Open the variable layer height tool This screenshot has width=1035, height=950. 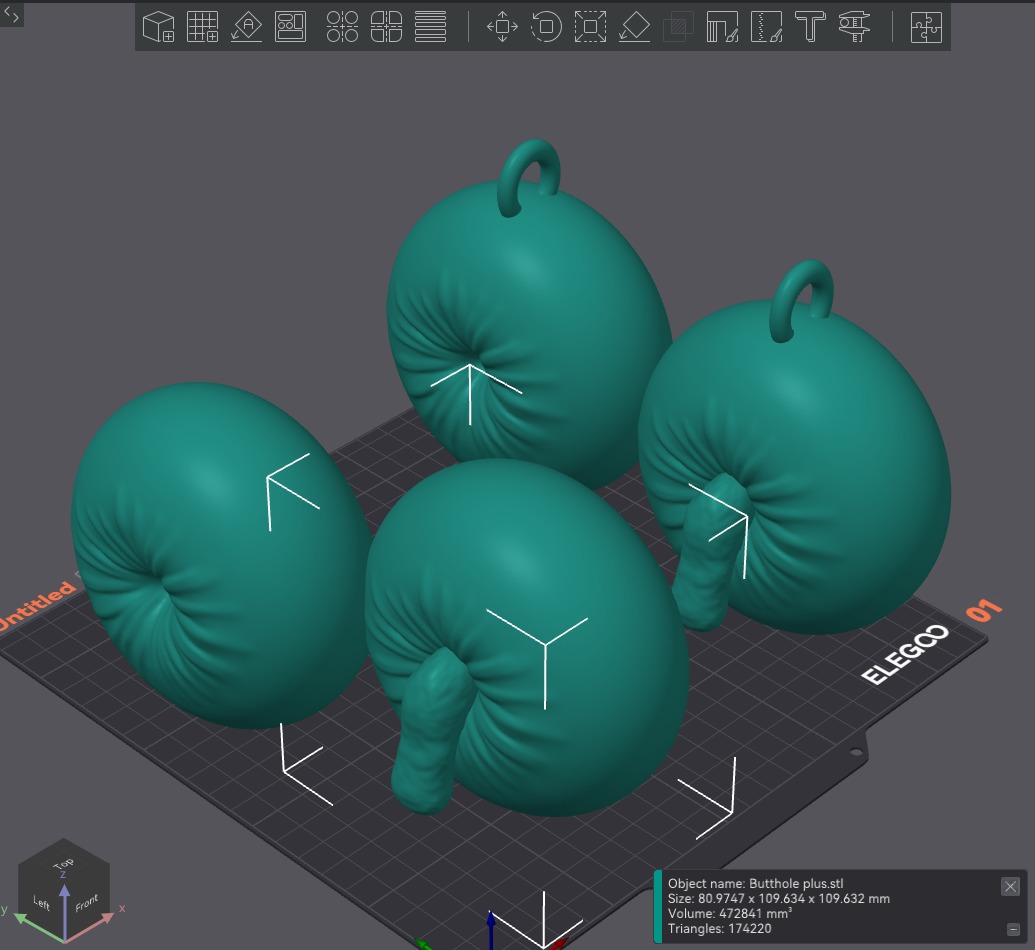[x=430, y=27]
